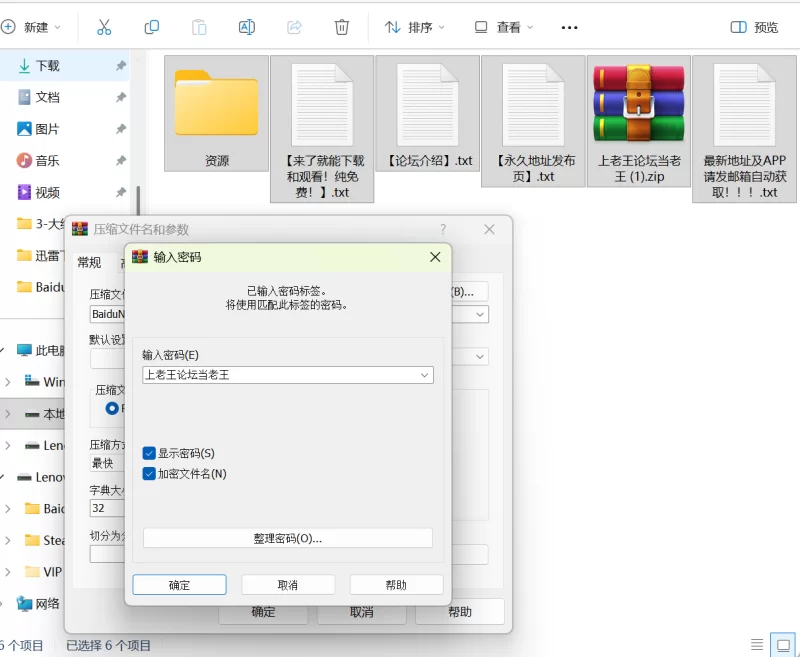Image resolution: width=800 pixels, height=657 pixels.
Task: Open the password combo box dropdown arrow
Action: click(424, 375)
